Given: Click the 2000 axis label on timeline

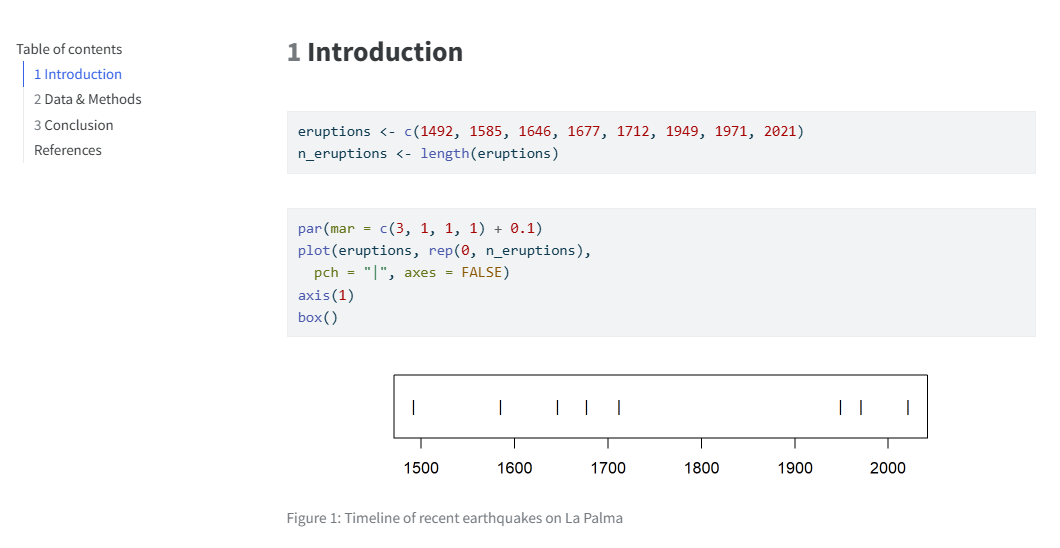Looking at the screenshot, I should tap(888, 468).
